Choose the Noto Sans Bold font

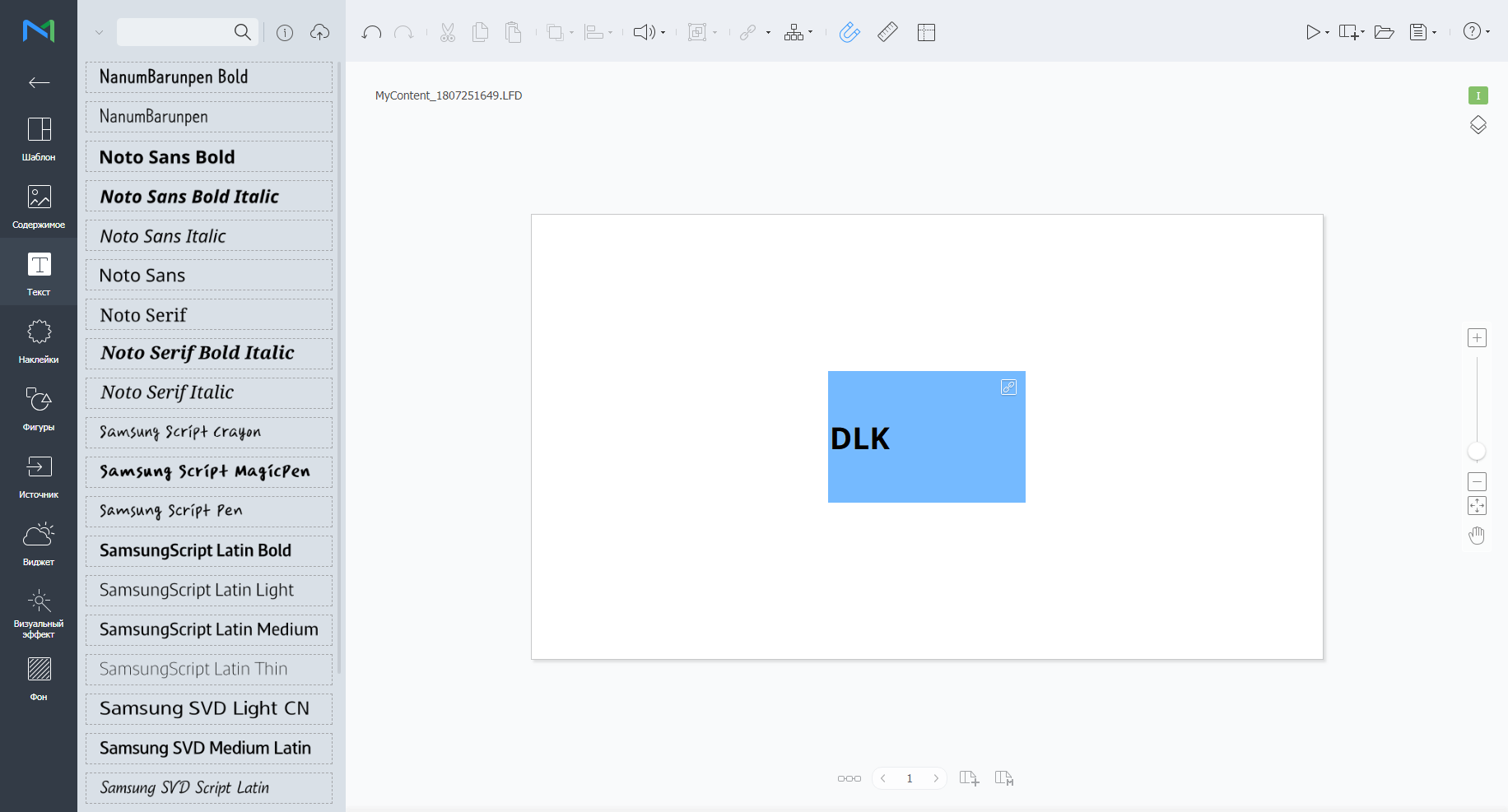(x=209, y=156)
